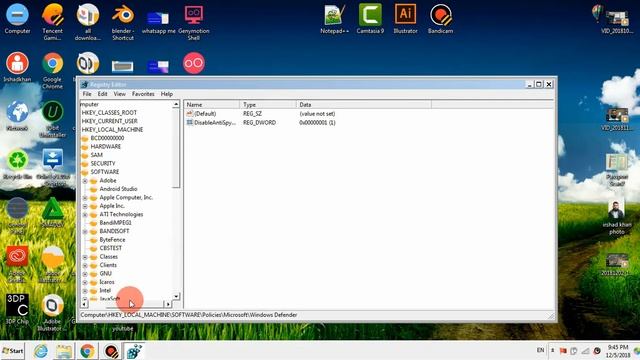Screen dimensions: 640x360
Task: Select HKEY_CURRENT_USER in tree
Action: point(109,121)
